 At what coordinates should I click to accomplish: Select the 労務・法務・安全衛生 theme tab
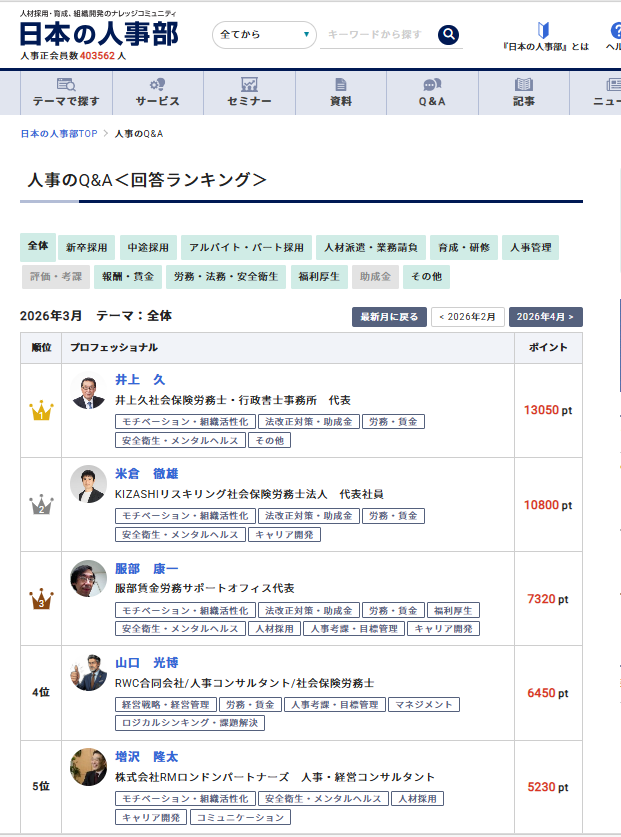226,277
